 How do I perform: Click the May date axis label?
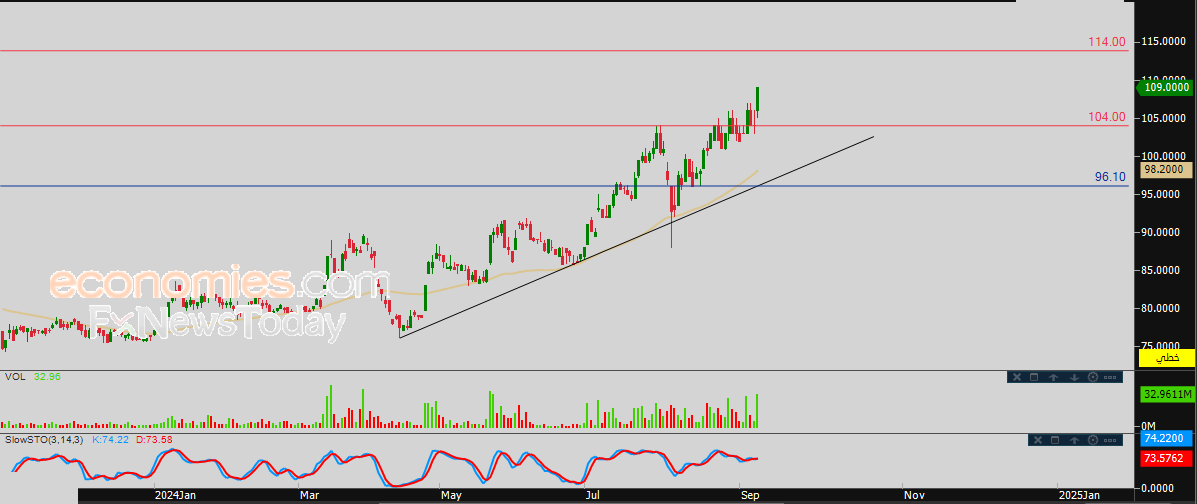coord(451,495)
